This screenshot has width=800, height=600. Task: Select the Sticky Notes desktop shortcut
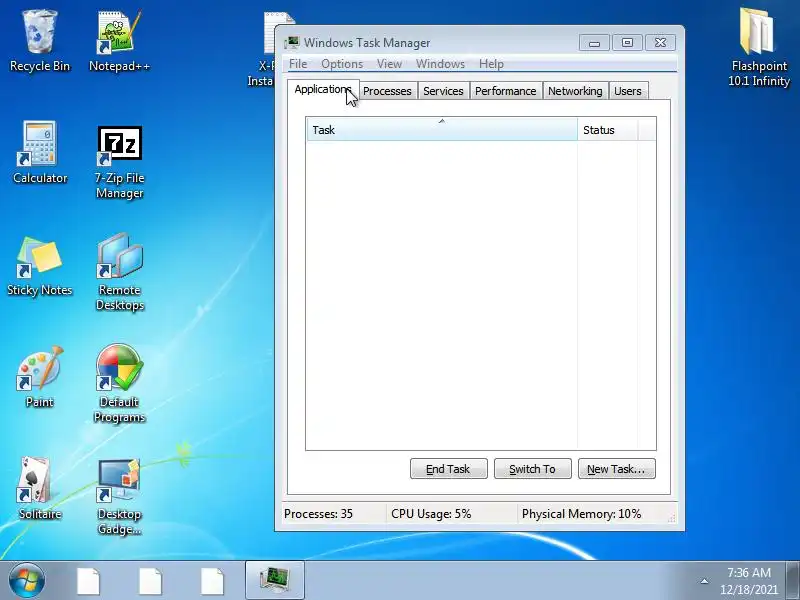point(39,265)
